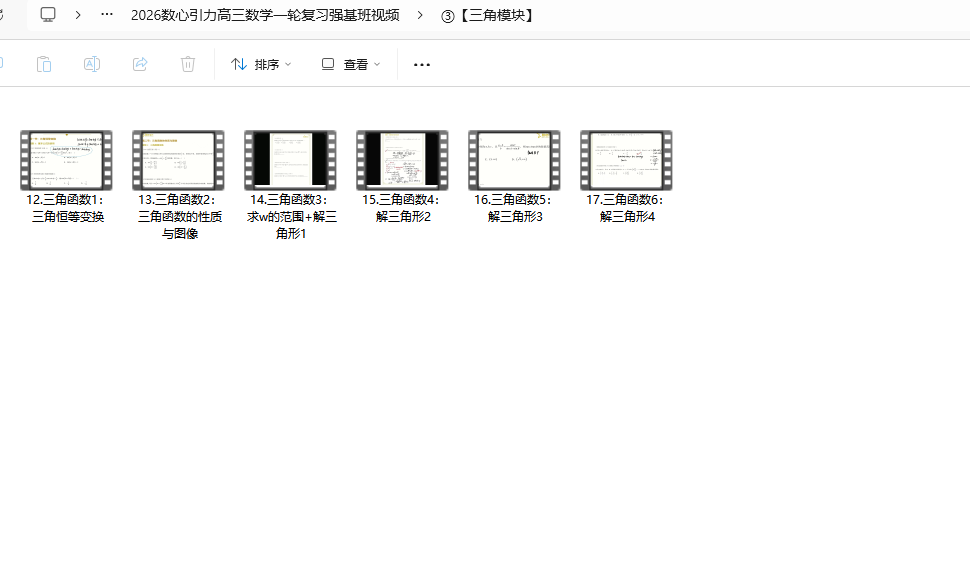
Task: Select video thumbnail 15.三角函数4：解三角形2
Action: click(x=402, y=160)
